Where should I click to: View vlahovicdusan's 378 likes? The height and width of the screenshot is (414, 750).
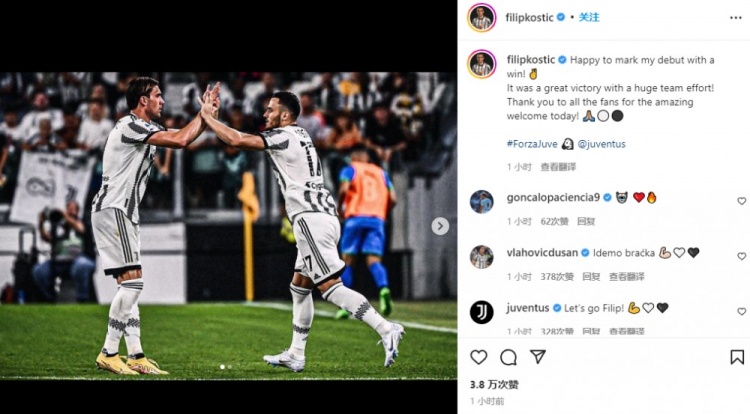tap(557, 277)
